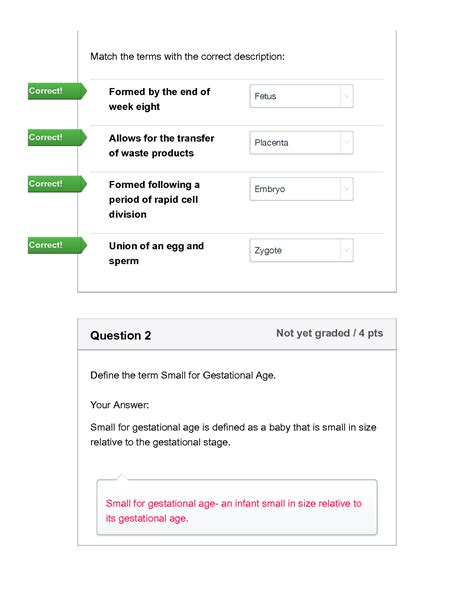Viewport: 474px width, 613px height.
Task: Open the Embryo dropdown arrow
Action: coord(346,189)
